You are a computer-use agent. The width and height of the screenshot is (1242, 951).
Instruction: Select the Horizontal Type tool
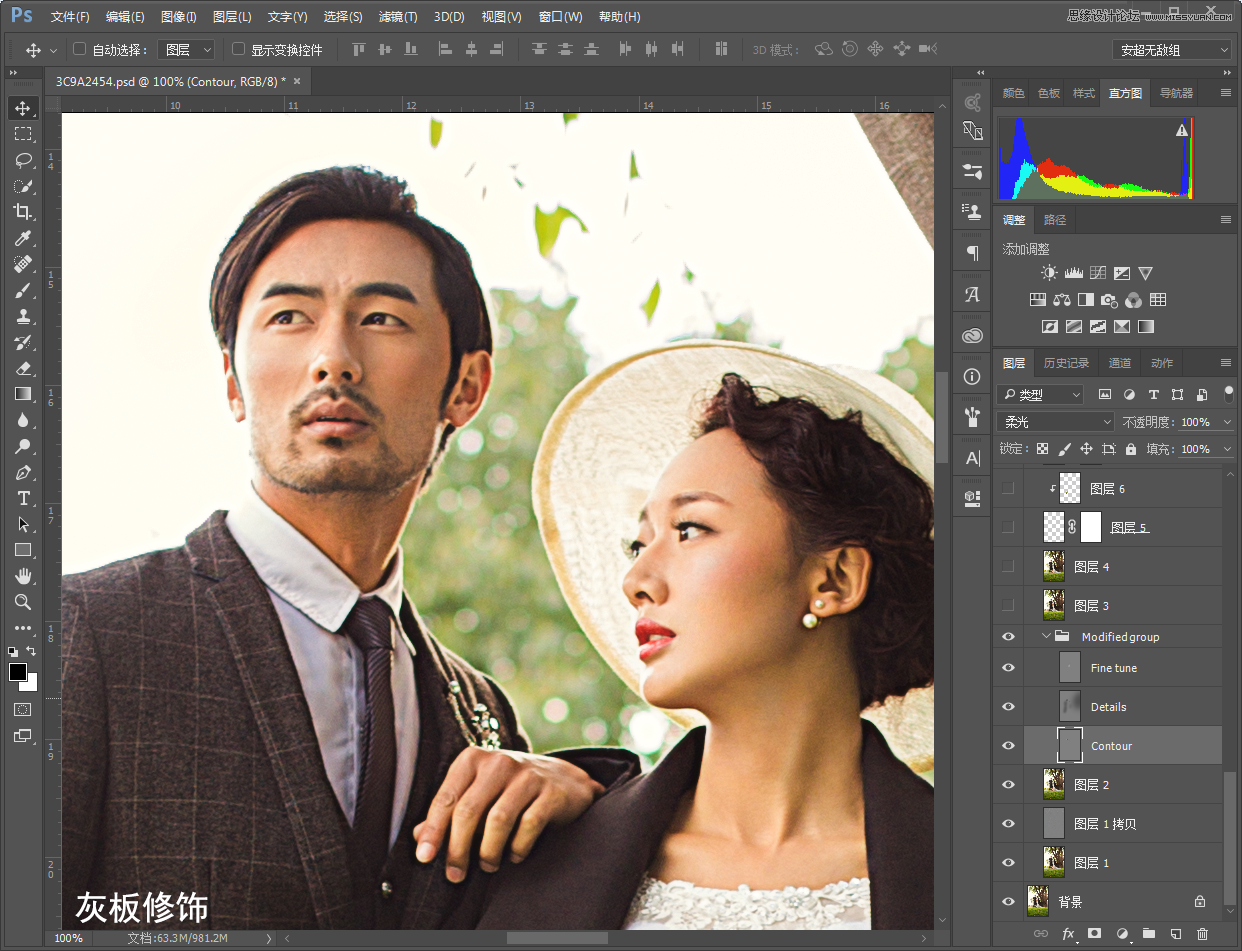[x=23, y=498]
